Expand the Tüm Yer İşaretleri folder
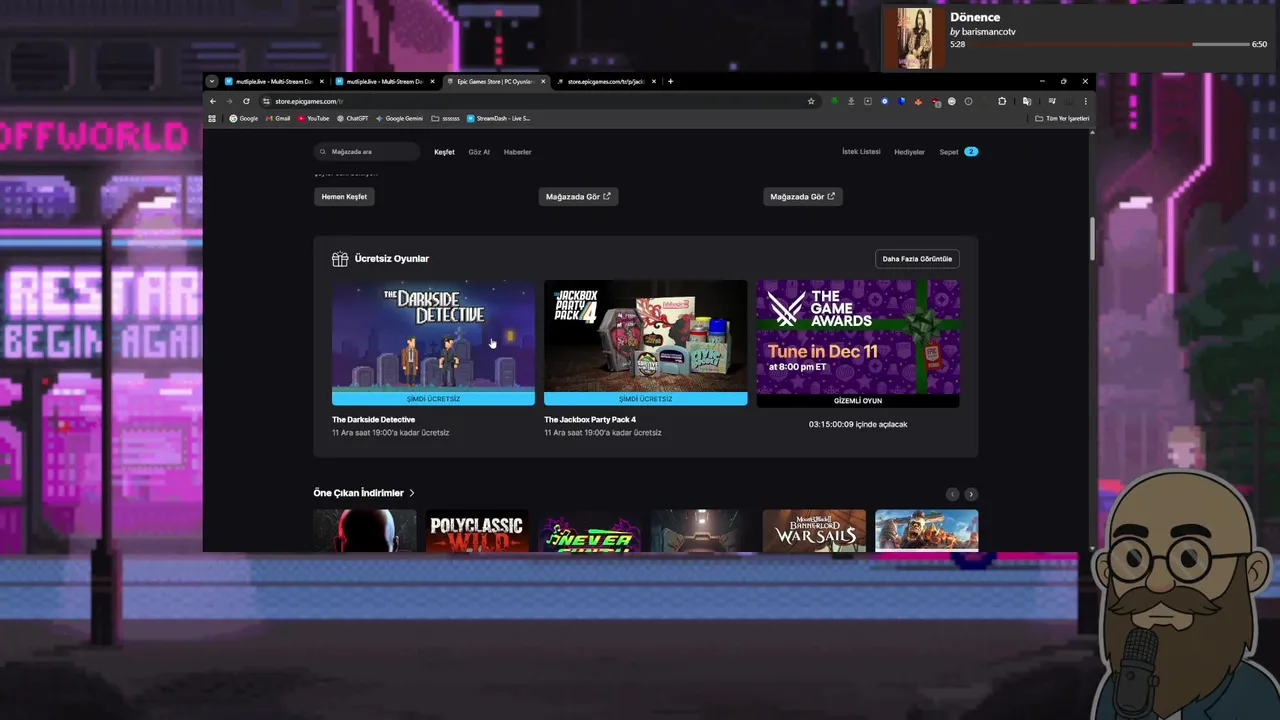 click(1062, 118)
